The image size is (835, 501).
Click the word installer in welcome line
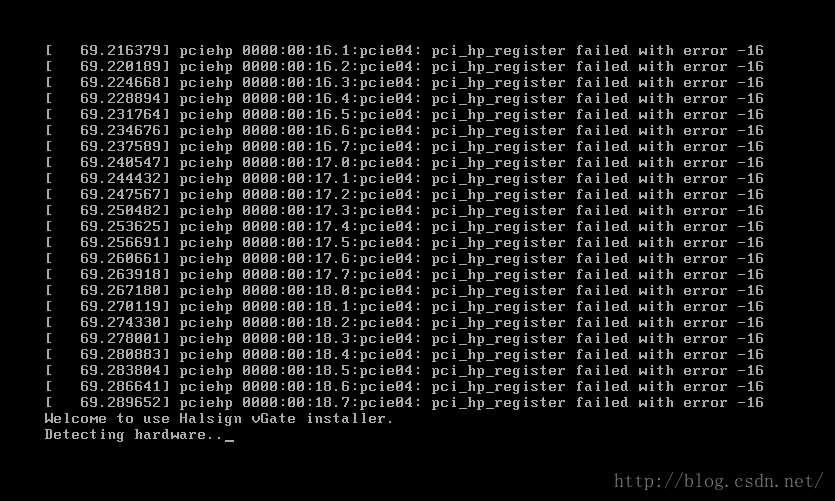pyautogui.click(x=350, y=419)
